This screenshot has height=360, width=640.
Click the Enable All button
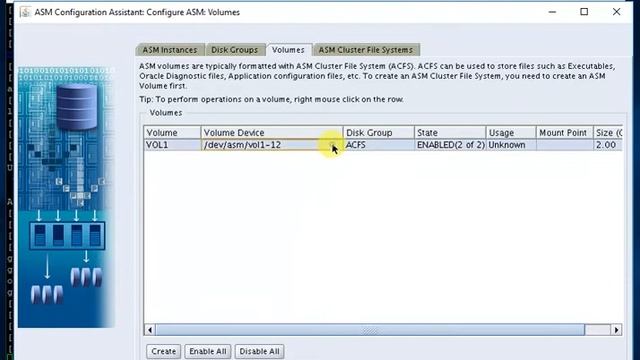coord(208,351)
